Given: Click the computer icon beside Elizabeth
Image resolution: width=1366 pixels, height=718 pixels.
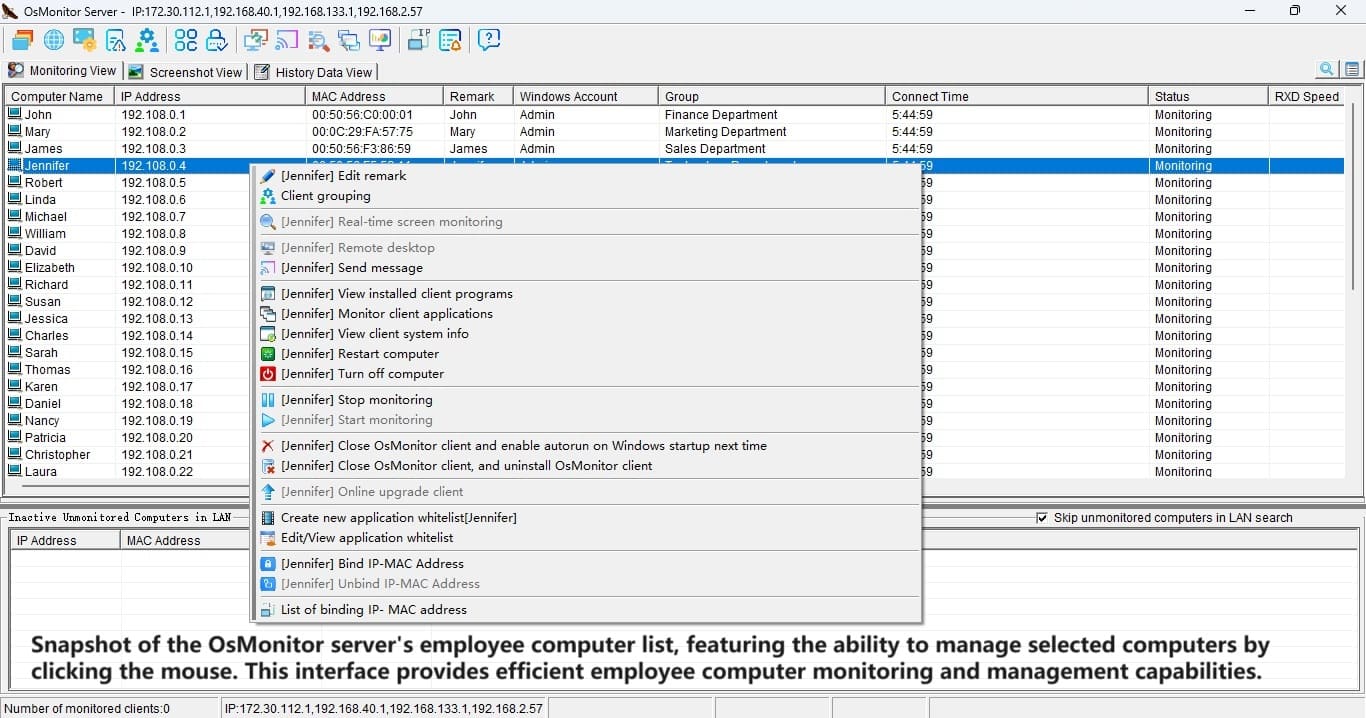Looking at the screenshot, I should 15,267.
